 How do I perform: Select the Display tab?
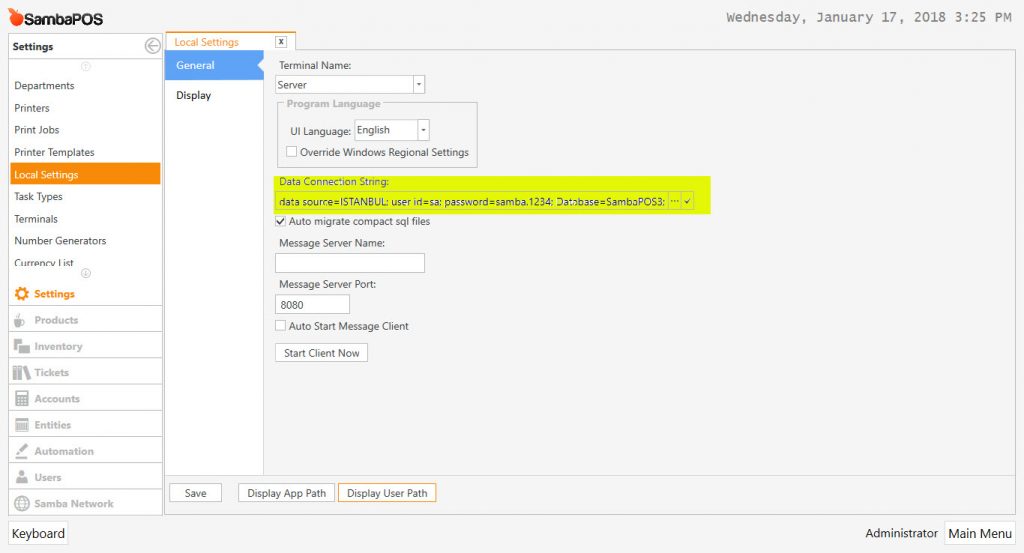coord(214,95)
